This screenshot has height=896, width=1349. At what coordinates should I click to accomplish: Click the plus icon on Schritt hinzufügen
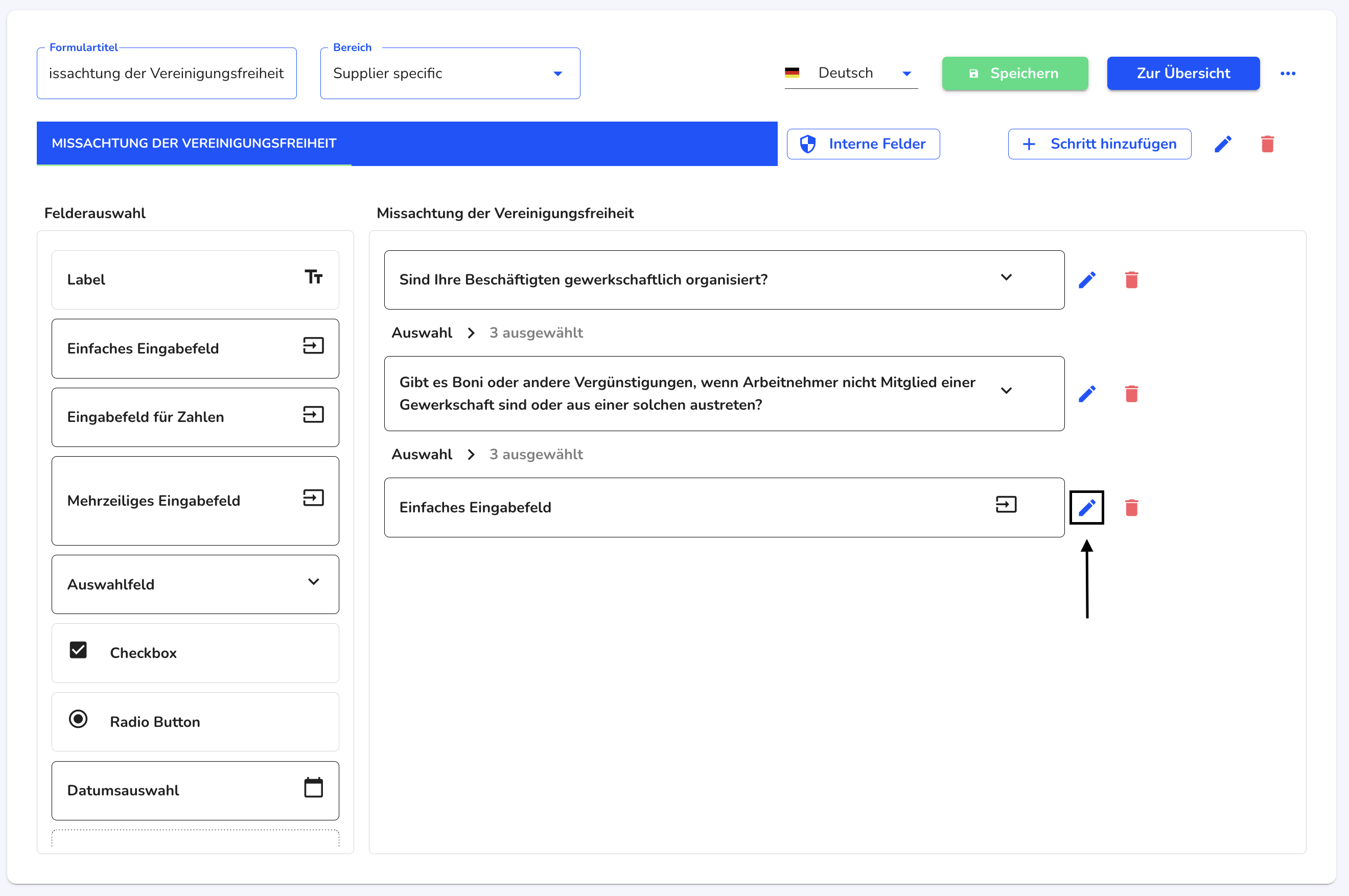coord(1029,144)
